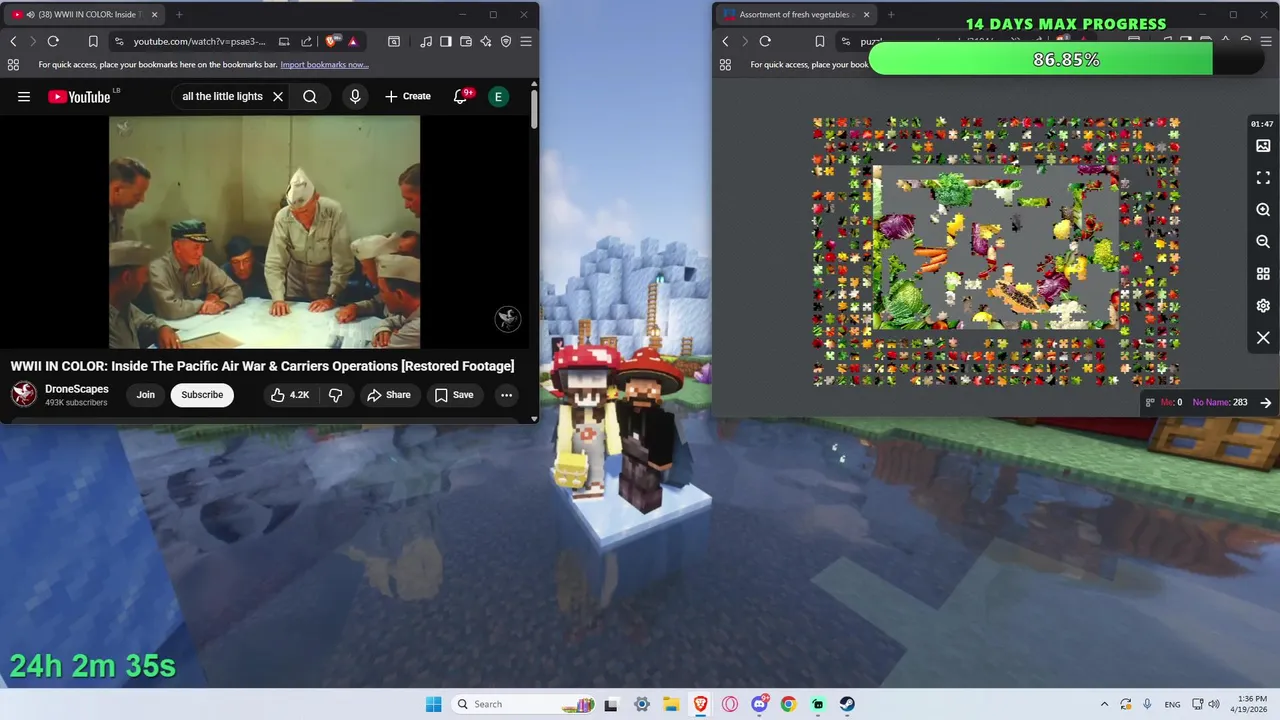
Task: Open YouTube notifications bell
Action: tap(461, 97)
